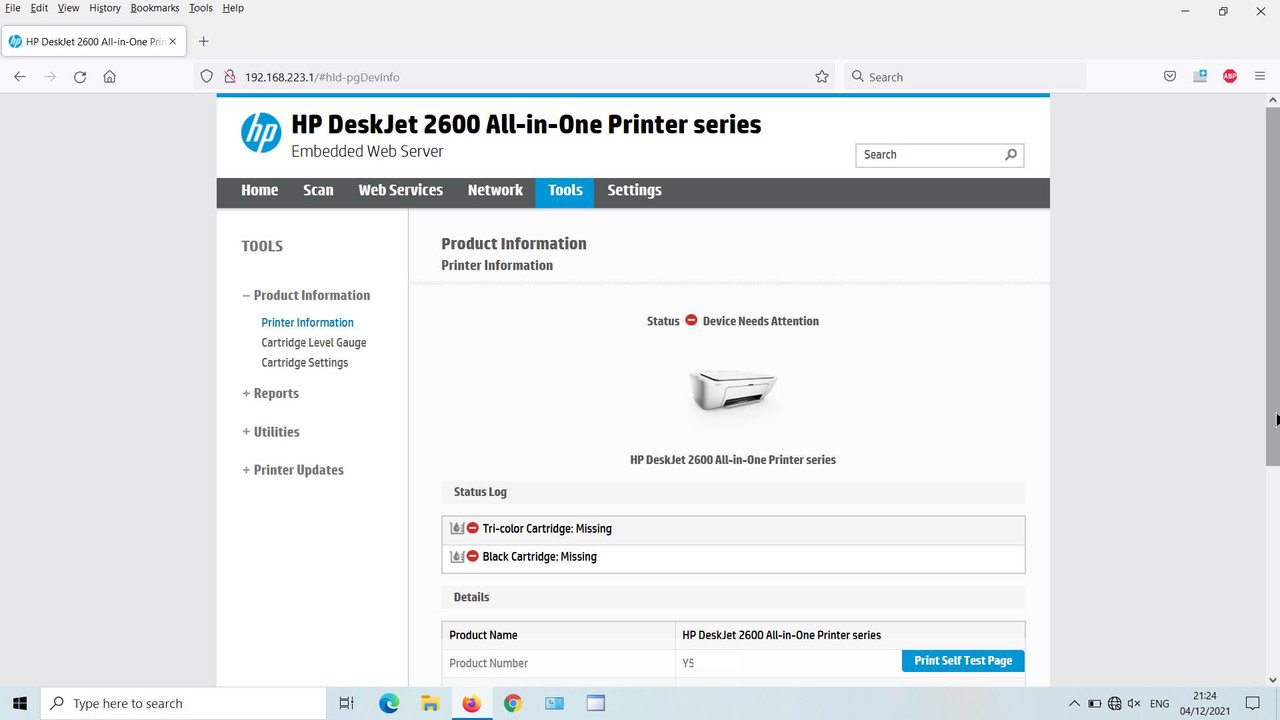Bookmark this page with the star icon
Screen dimensions: 1280x720
[822, 77]
